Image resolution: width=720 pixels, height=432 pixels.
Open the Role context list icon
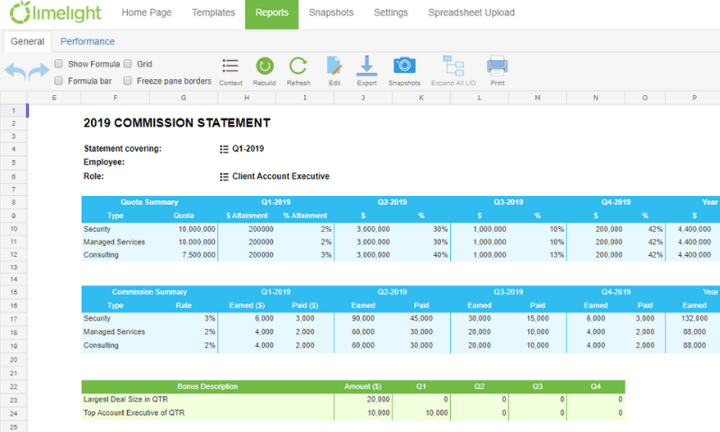(x=224, y=177)
